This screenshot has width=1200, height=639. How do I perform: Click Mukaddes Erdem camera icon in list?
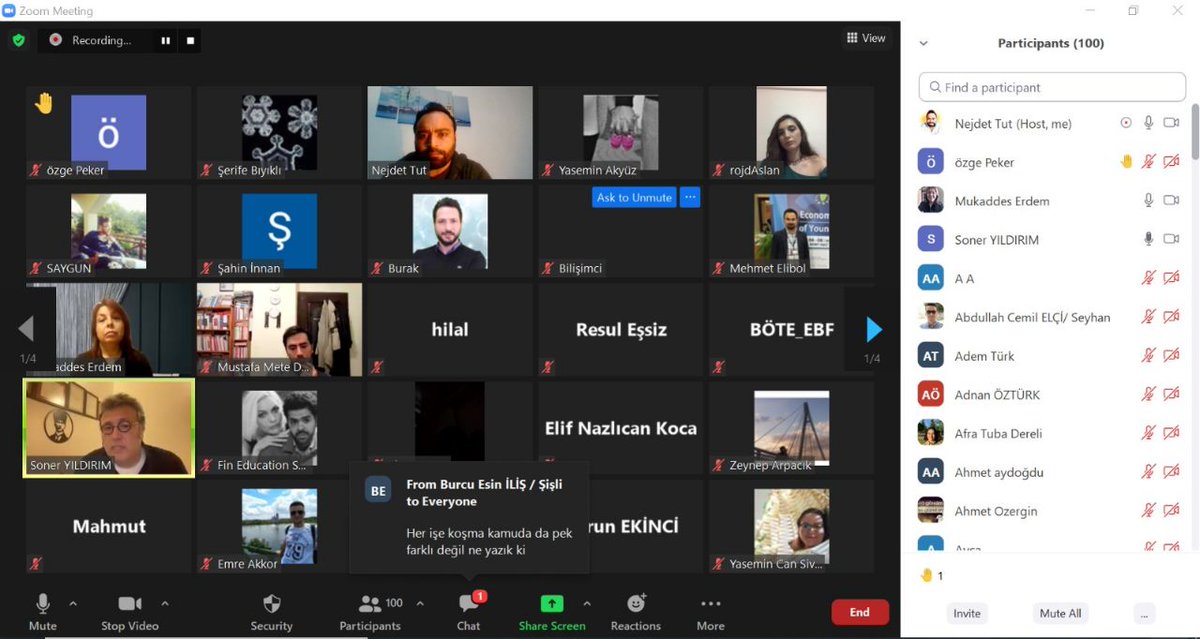click(x=1172, y=200)
